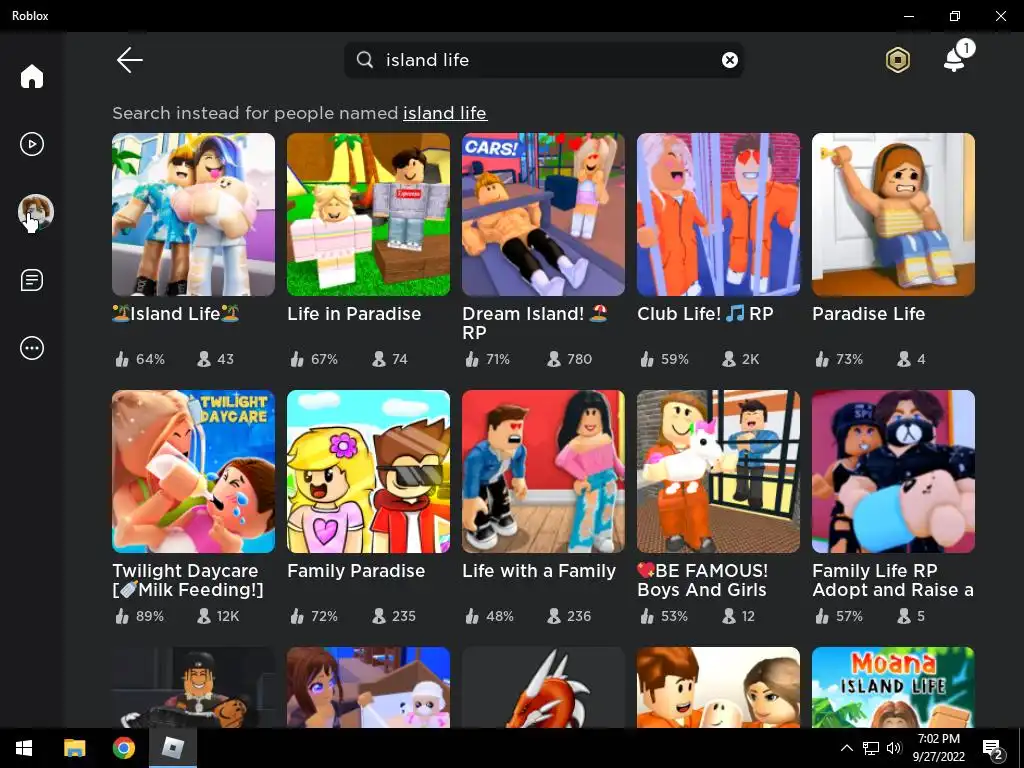The width and height of the screenshot is (1024, 768).
Task: Search people named island life link
Action: [x=445, y=113]
